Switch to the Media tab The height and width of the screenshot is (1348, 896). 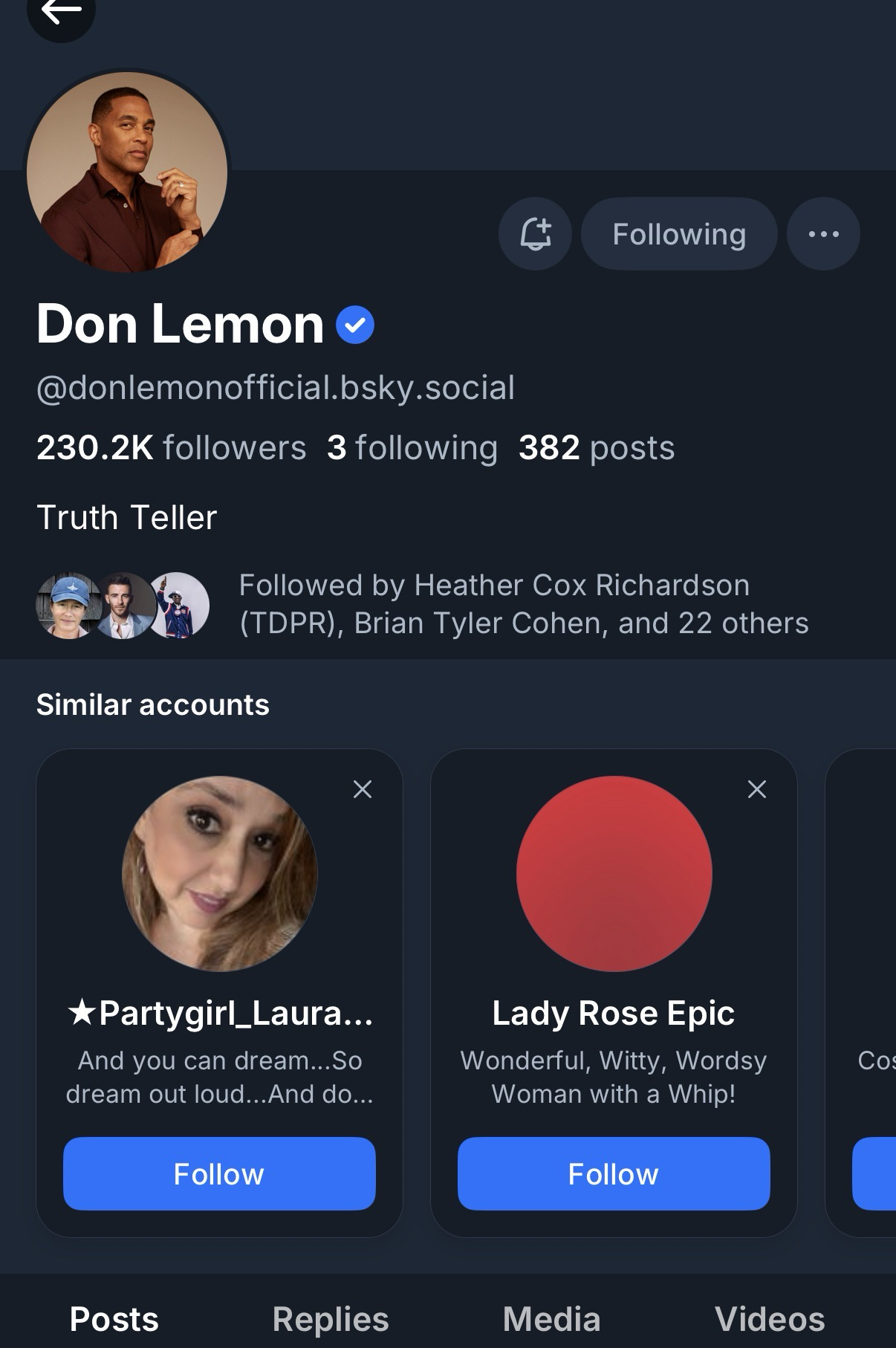coord(551,1319)
